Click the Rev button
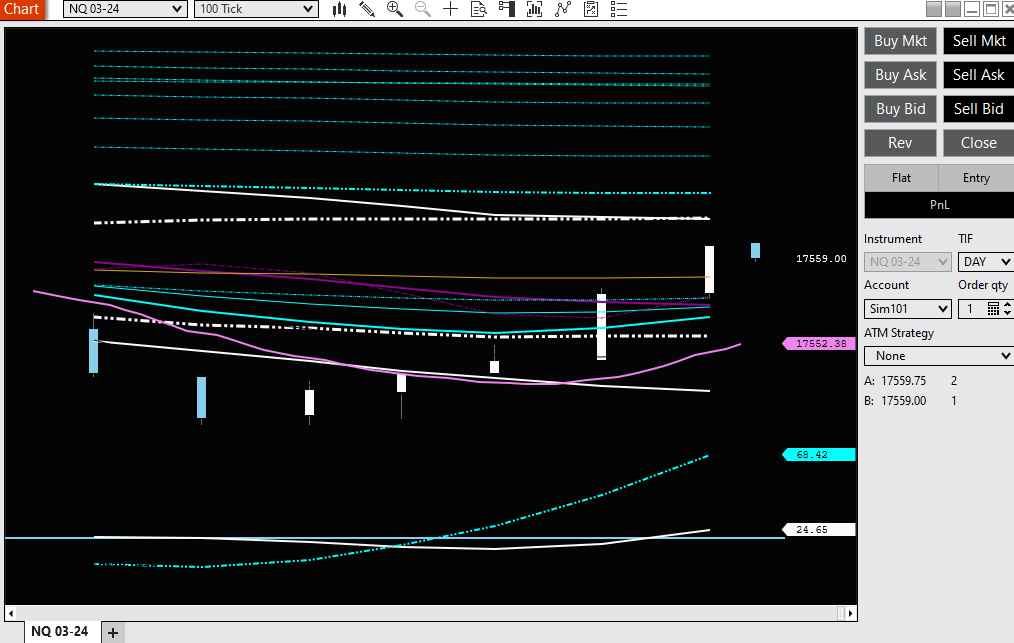 900,143
